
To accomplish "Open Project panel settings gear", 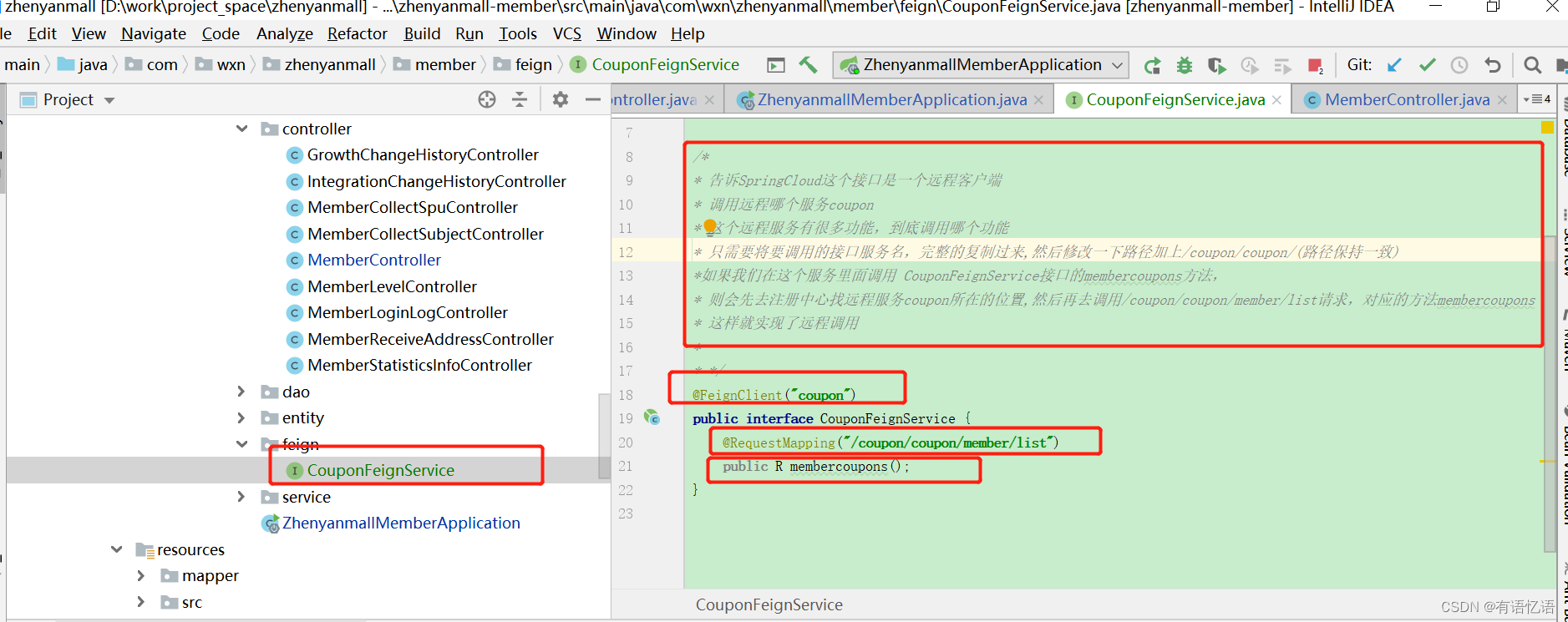I will click(561, 100).
